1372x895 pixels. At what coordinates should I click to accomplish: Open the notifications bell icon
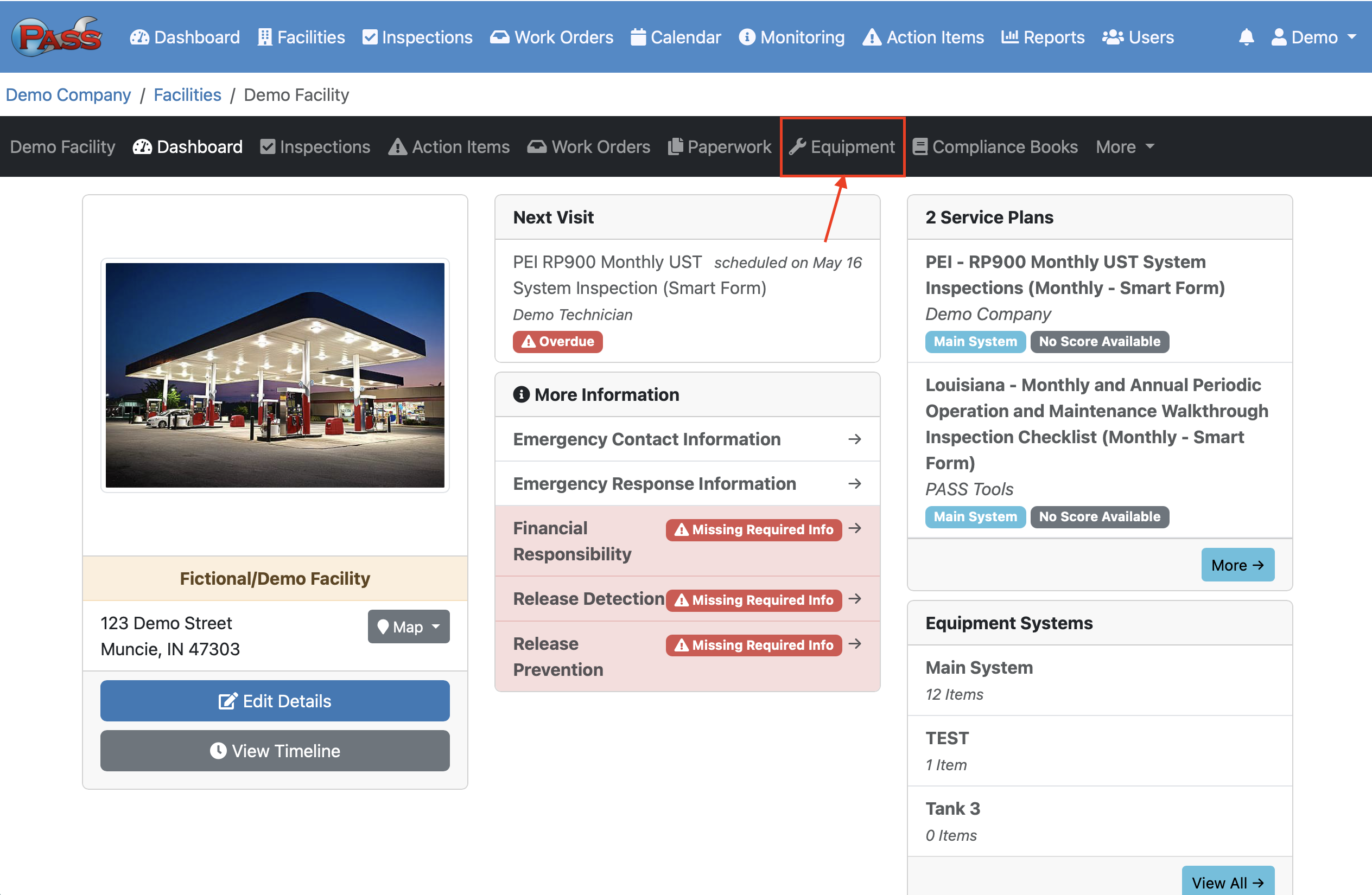click(x=1246, y=37)
